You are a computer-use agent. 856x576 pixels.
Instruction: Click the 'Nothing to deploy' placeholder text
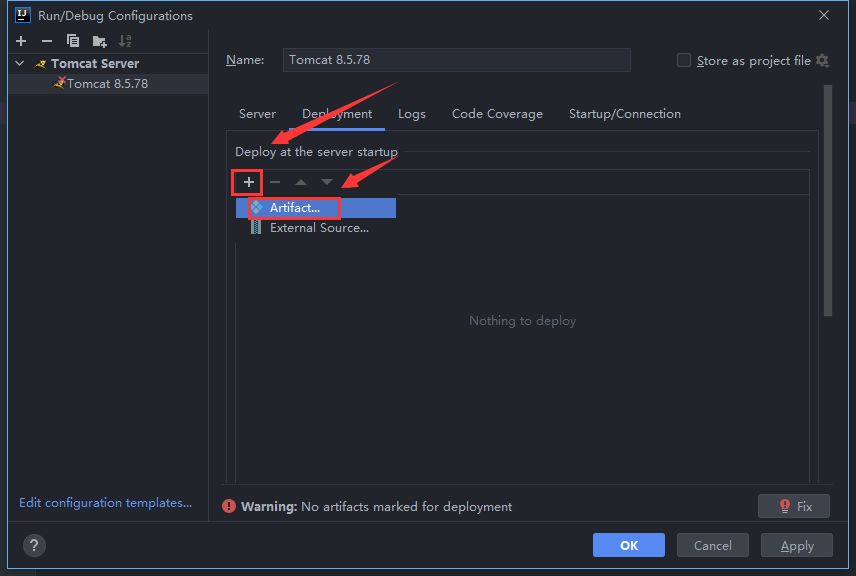[x=522, y=321]
